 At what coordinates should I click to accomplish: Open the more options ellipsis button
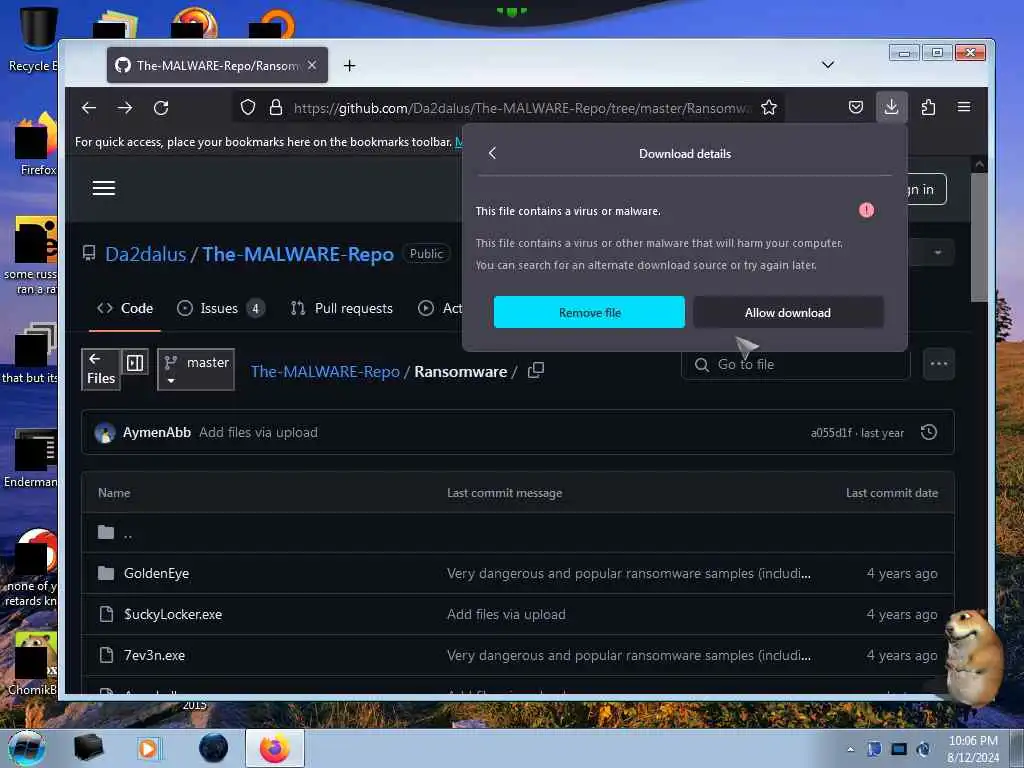click(938, 364)
